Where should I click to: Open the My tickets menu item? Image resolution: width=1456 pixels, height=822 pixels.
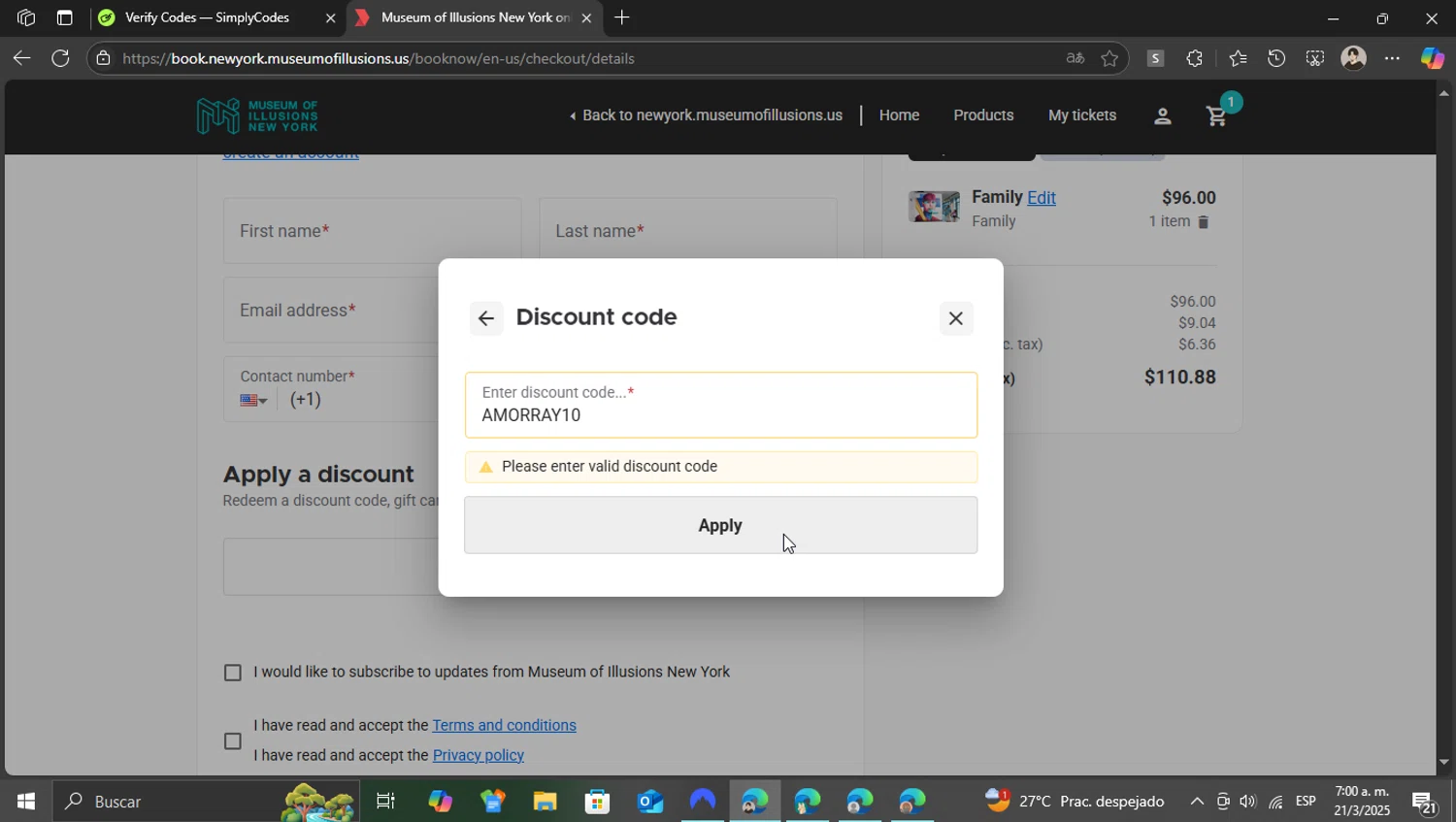1082,115
